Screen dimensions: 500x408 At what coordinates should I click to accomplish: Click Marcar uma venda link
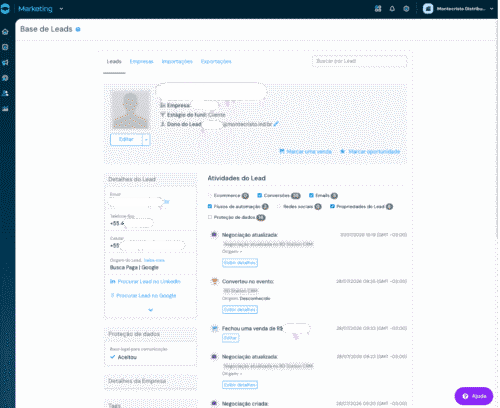coord(306,152)
